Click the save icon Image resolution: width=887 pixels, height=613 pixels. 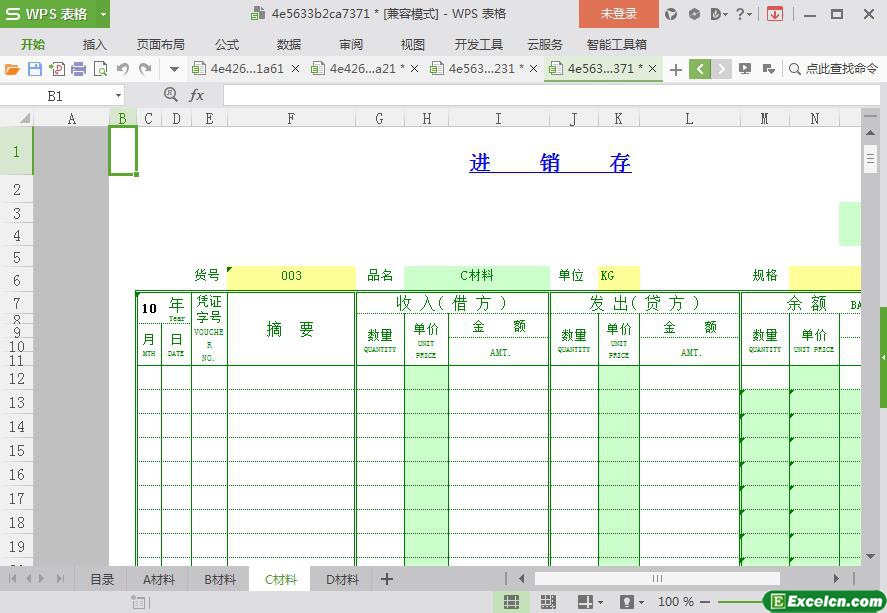pos(34,69)
